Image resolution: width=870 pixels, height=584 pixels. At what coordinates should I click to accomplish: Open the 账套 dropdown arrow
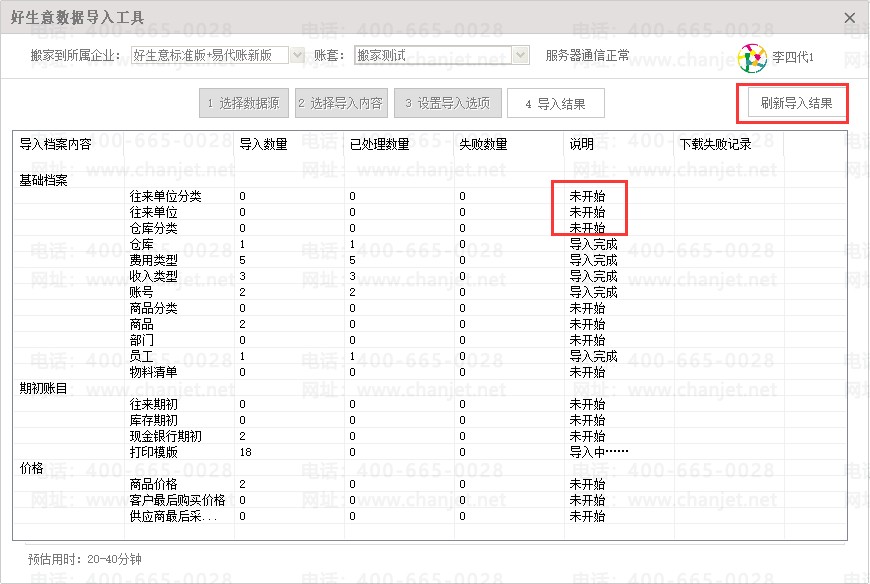(x=520, y=55)
